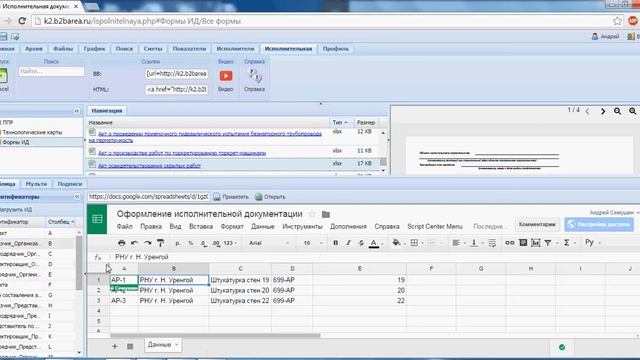This screenshot has height=360, width=640.
Task: Open the torcreting works act link
Action: 182,153
